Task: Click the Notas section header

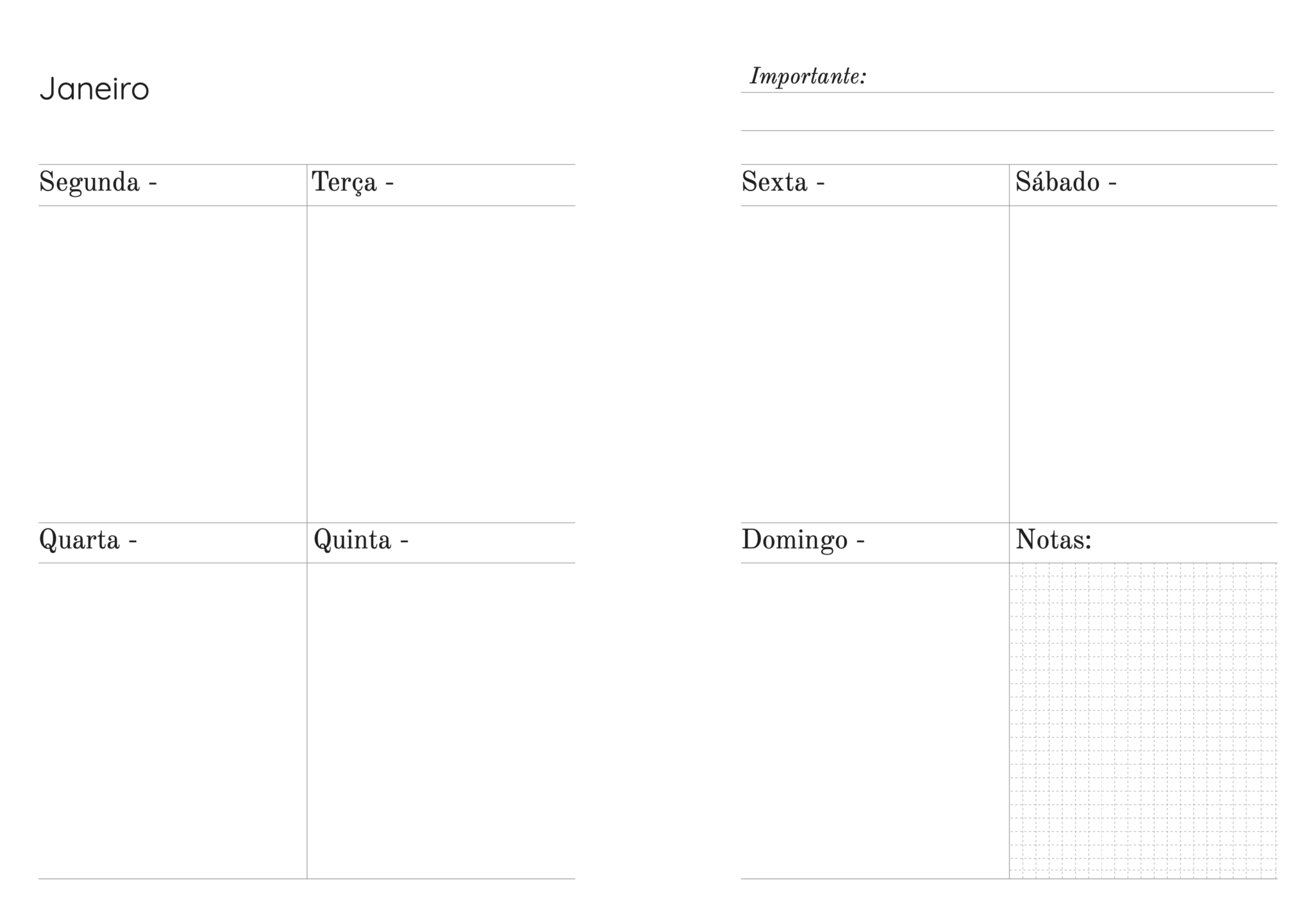Action: 1053,540
